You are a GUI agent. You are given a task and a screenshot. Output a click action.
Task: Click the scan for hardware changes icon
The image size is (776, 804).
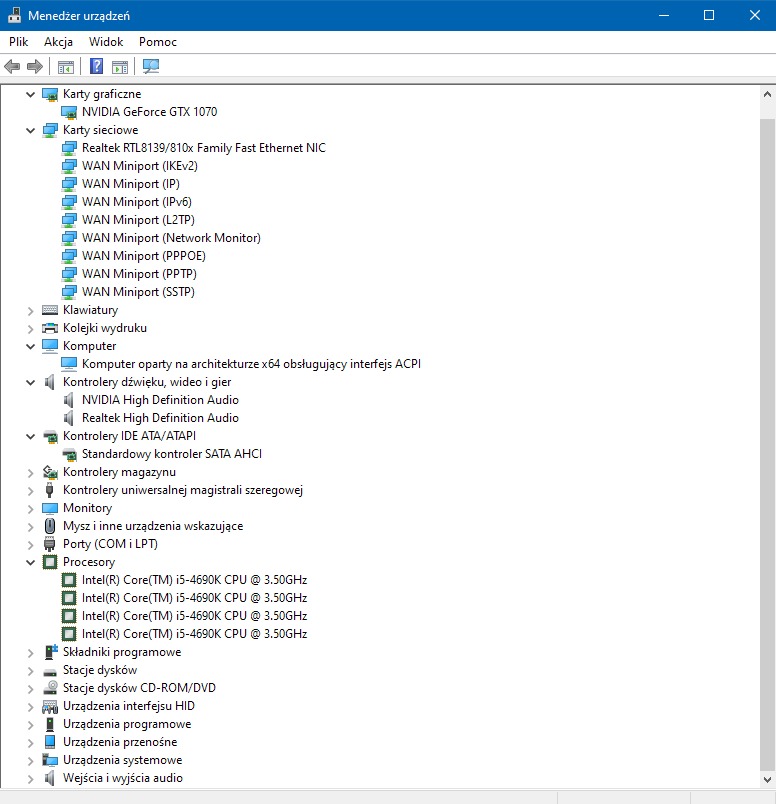151,66
